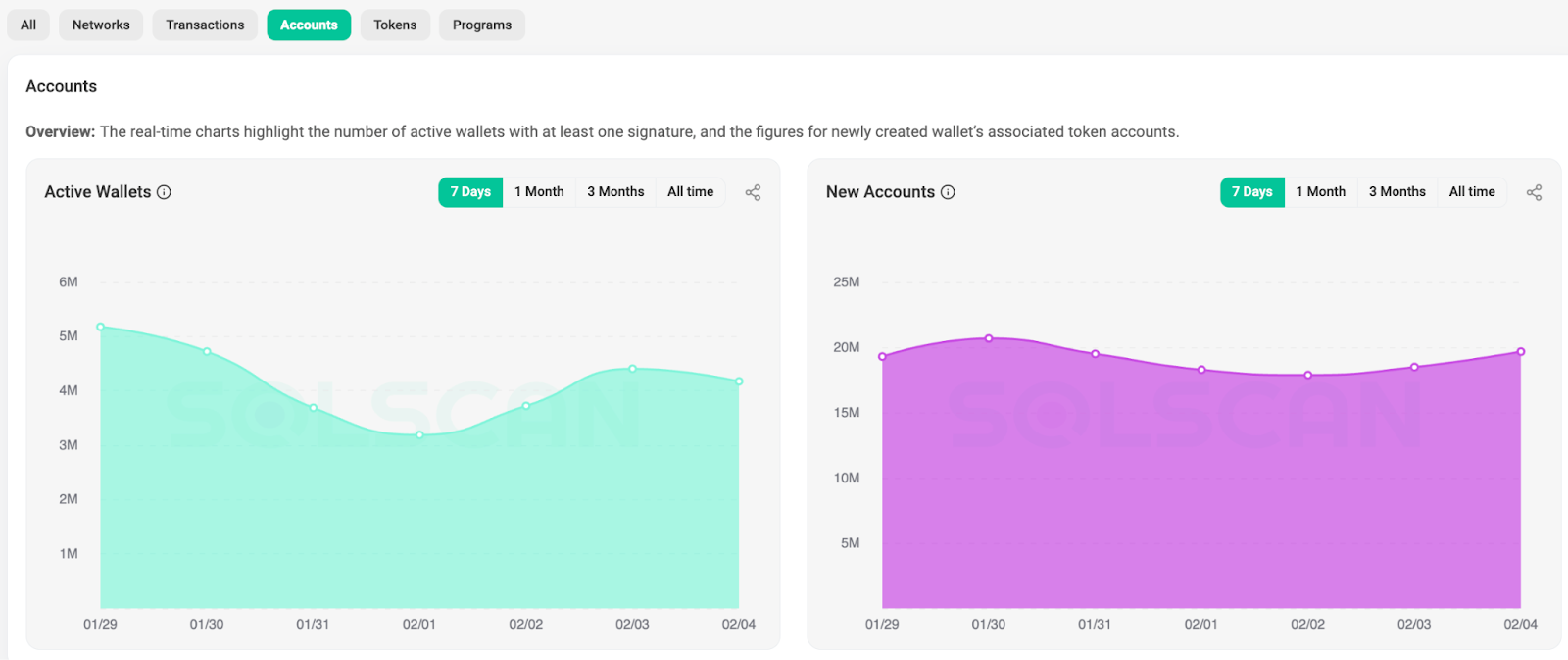Select 7 Days for Active Wallets chart
Screen dimensions: 1568x660
tap(470, 192)
